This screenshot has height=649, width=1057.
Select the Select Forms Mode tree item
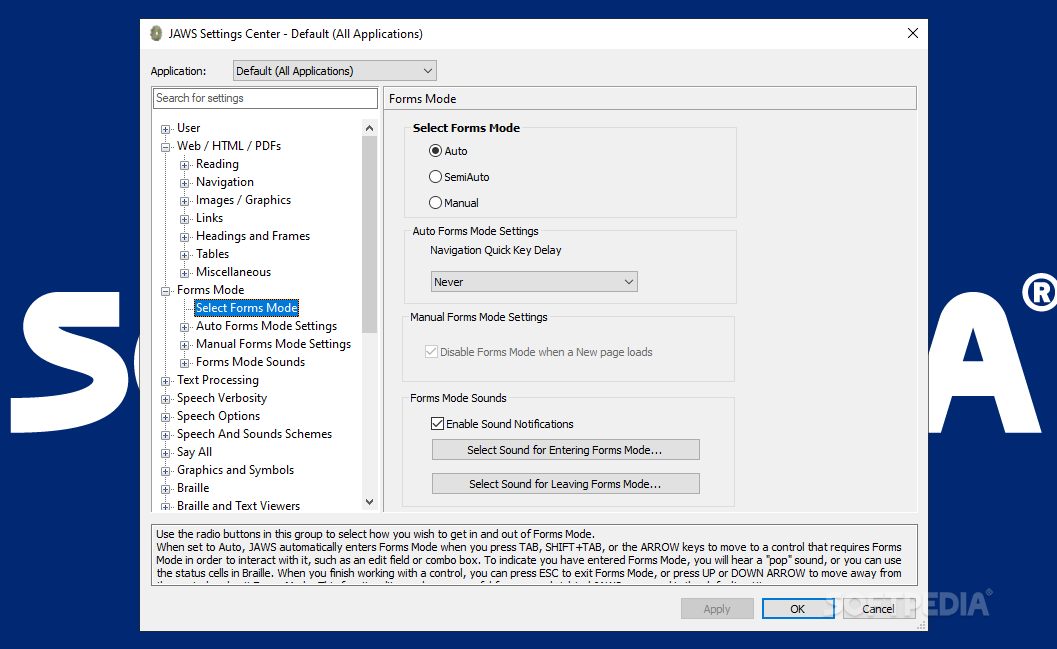pos(247,308)
